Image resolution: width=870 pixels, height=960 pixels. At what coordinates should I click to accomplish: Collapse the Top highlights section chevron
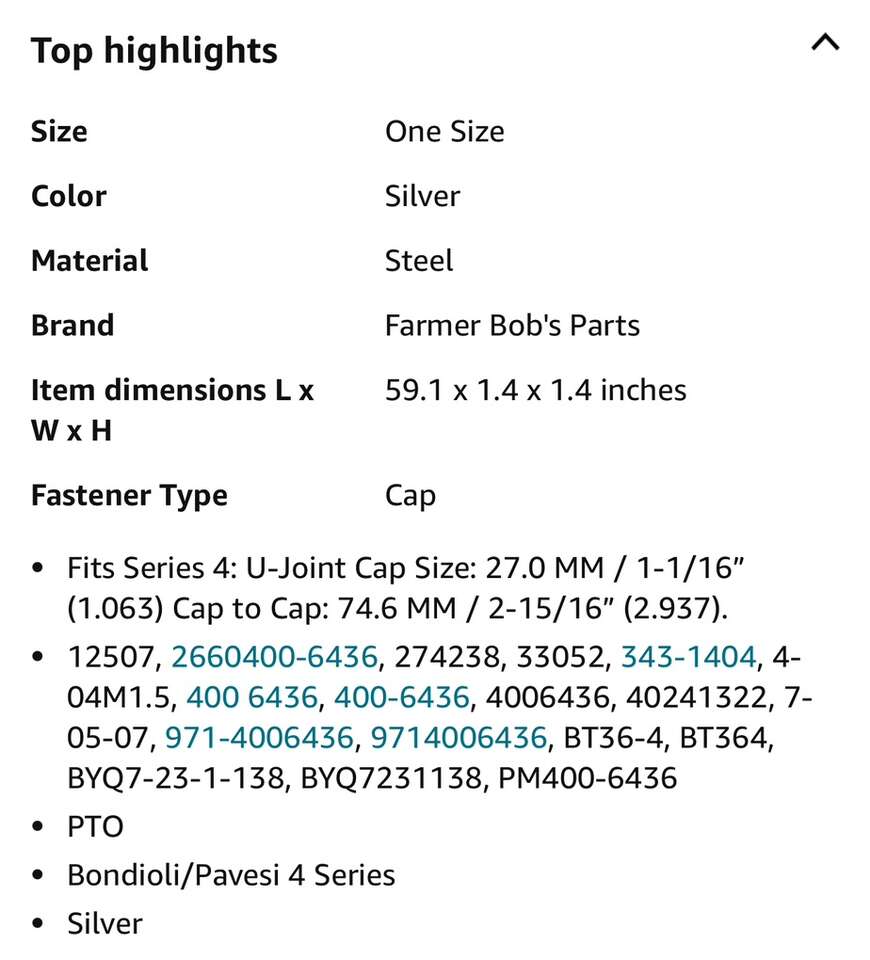click(825, 44)
